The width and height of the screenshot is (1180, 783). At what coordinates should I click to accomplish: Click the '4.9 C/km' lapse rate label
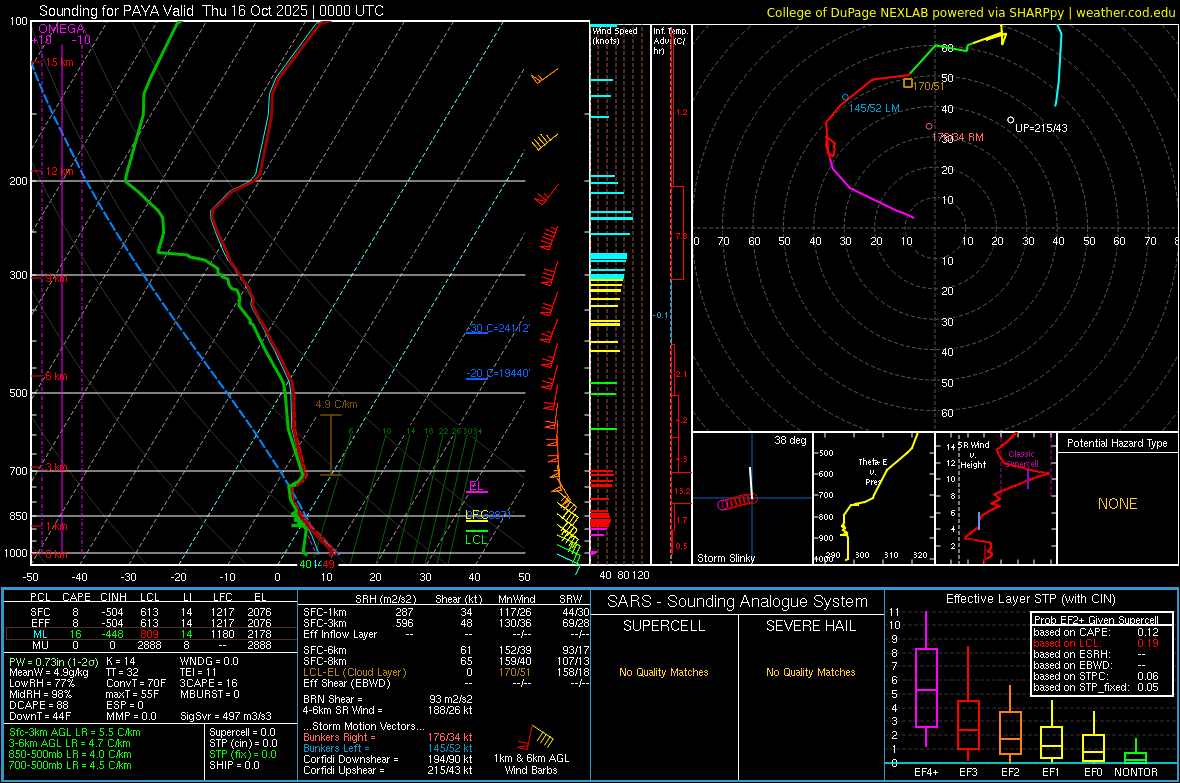pyautogui.click(x=336, y=404)
